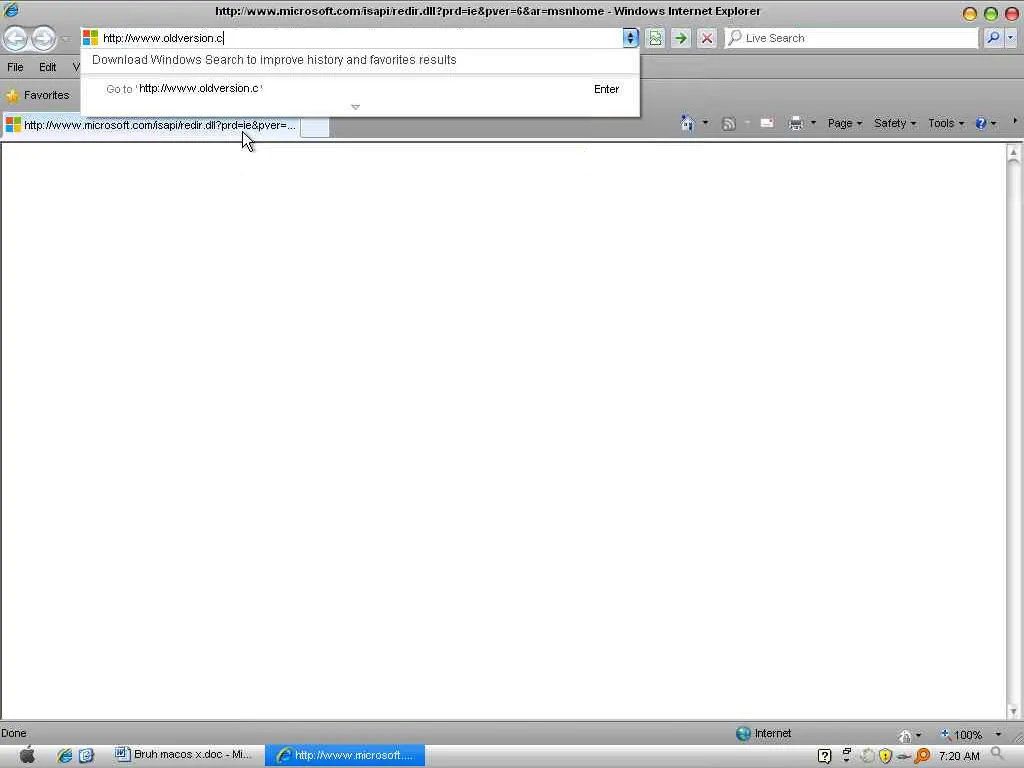The image size is (1024, 768).
Task: Show more command bar items arrow
Action: click(x=1015, y=121)
